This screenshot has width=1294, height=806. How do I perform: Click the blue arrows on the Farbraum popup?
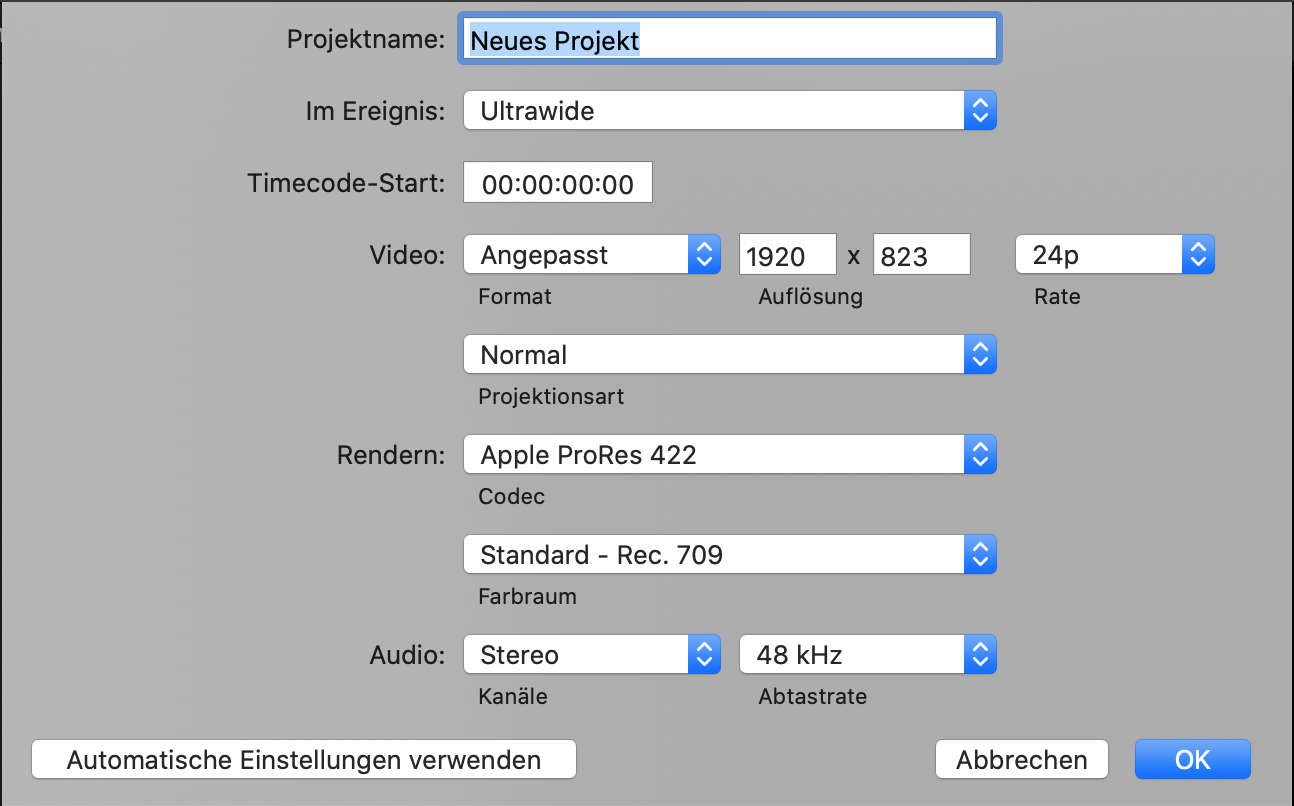pyautogui.click(x=980, y=555)
